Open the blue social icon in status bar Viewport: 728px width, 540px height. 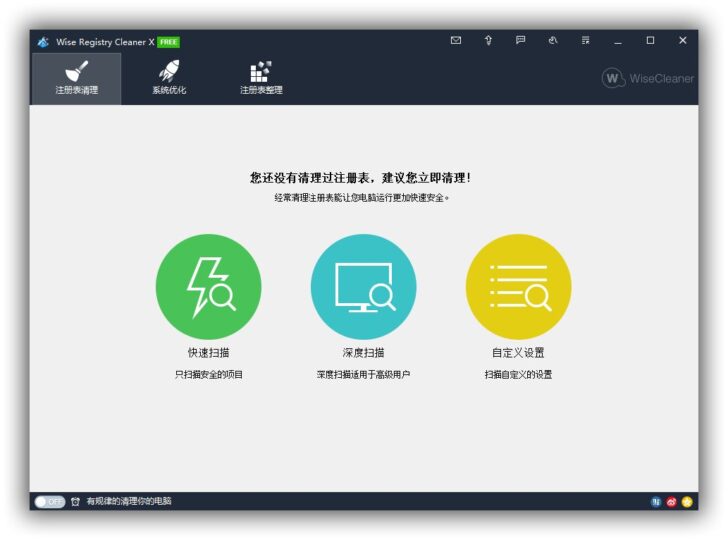(656, 502)
